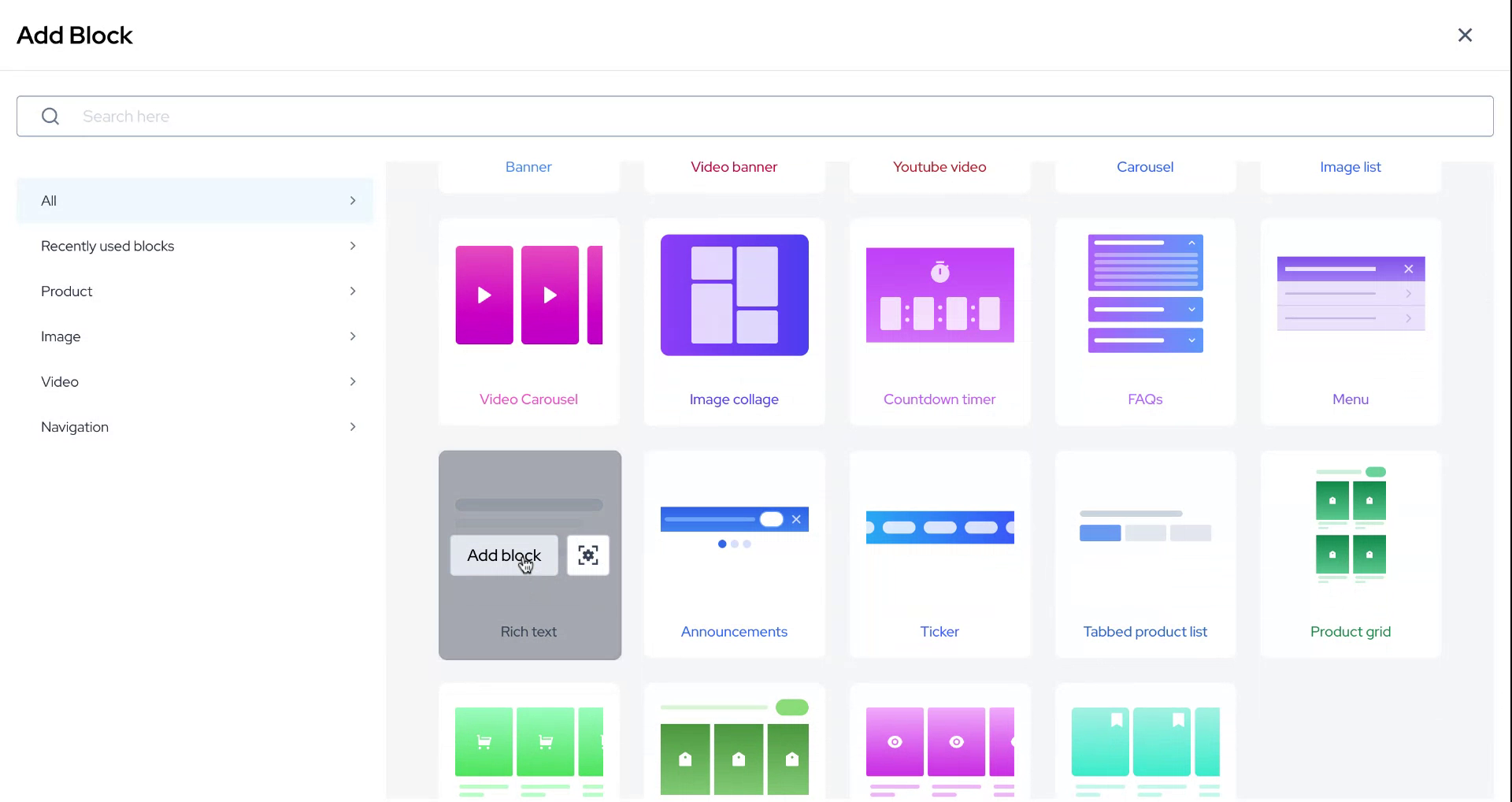The width and height of the screenshot is (1512, 802).
Task: Click the Video banner block label
Action: point(734,167)
